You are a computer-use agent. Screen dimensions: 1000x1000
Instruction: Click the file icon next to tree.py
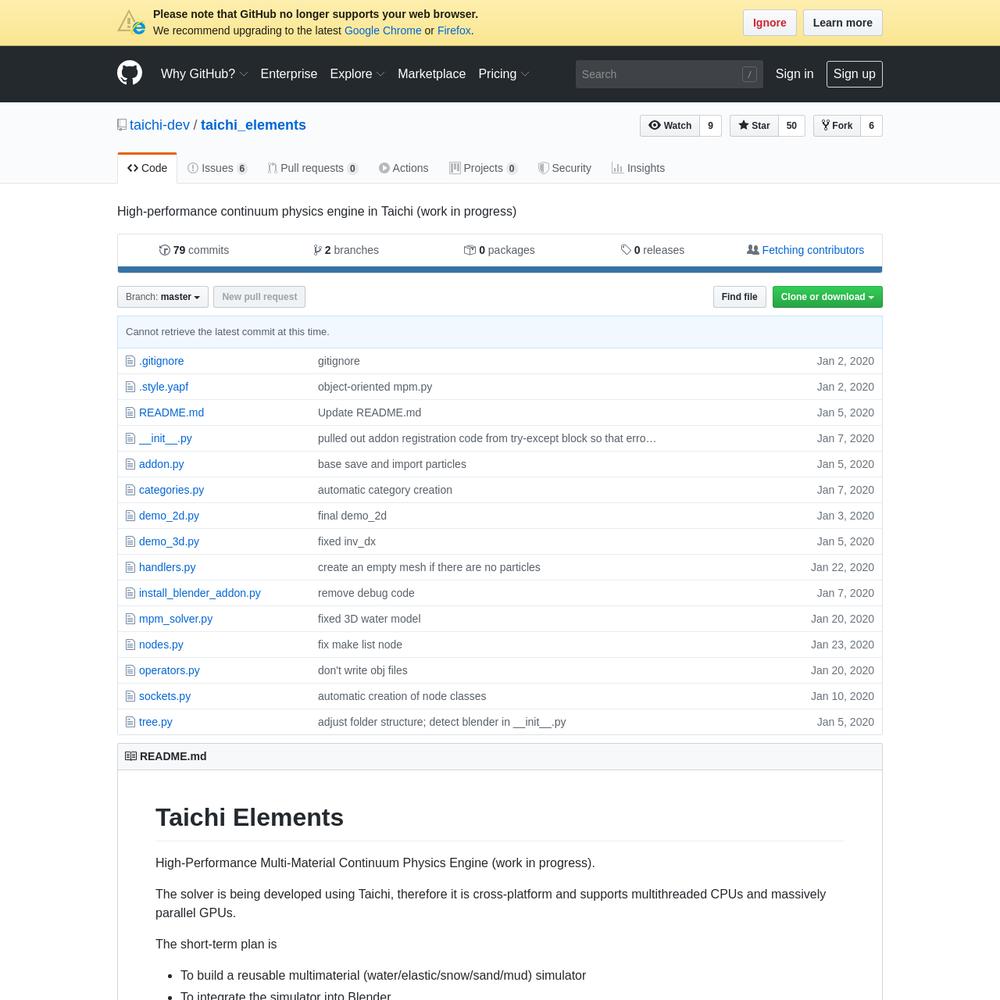point(130,722)
